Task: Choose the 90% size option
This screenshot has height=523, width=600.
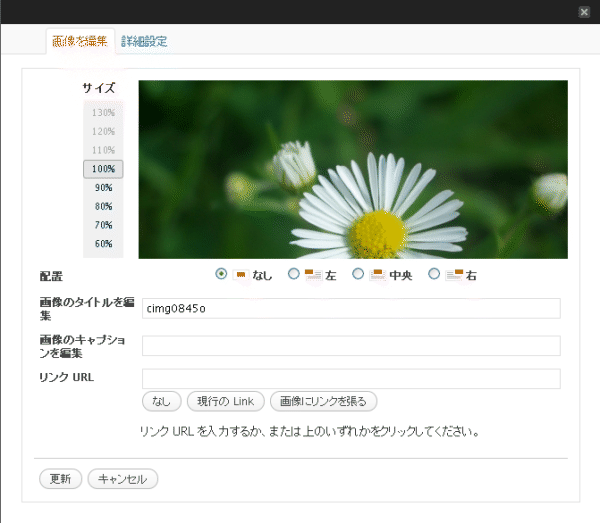Action: [x=103, y=187]
